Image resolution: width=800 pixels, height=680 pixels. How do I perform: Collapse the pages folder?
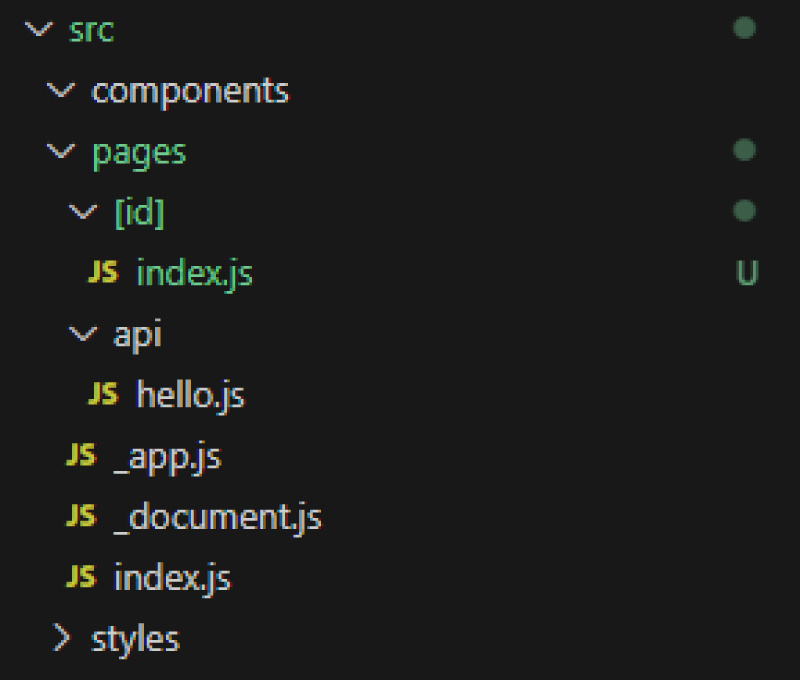(x=60, y=151)
